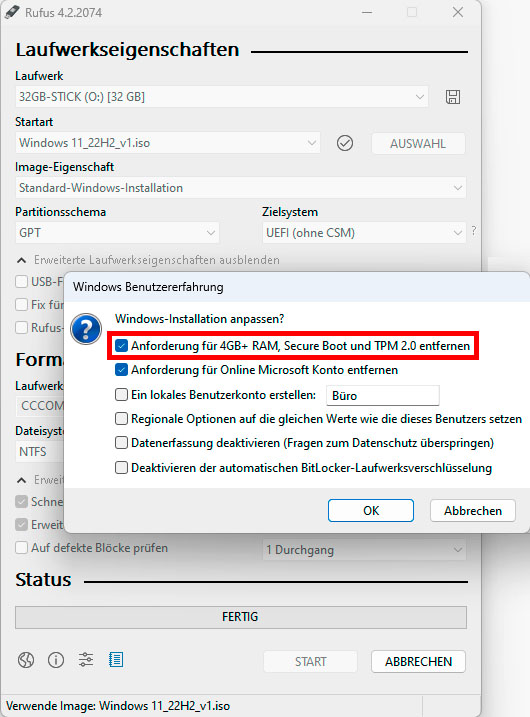Open the about info icon
The image size is (530, 717).
pyautogui.click(x=56, y=660)
